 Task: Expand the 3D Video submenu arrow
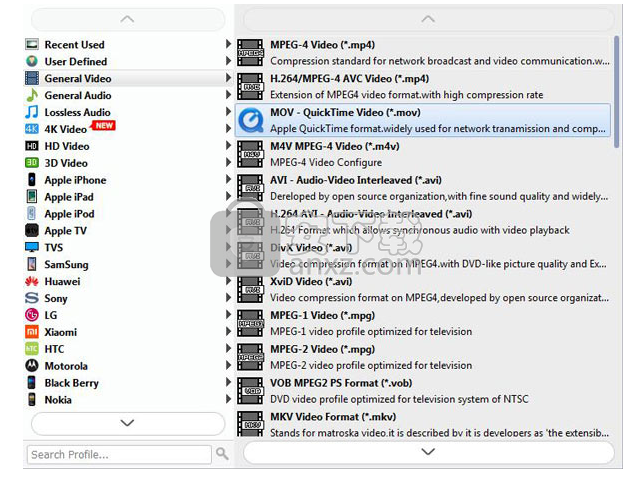coord(228,163)
